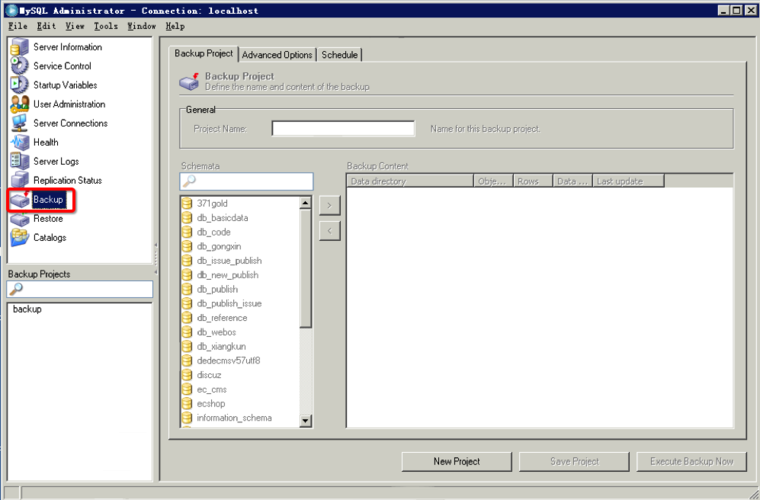Open the Health graph icon

coord(20,142)
